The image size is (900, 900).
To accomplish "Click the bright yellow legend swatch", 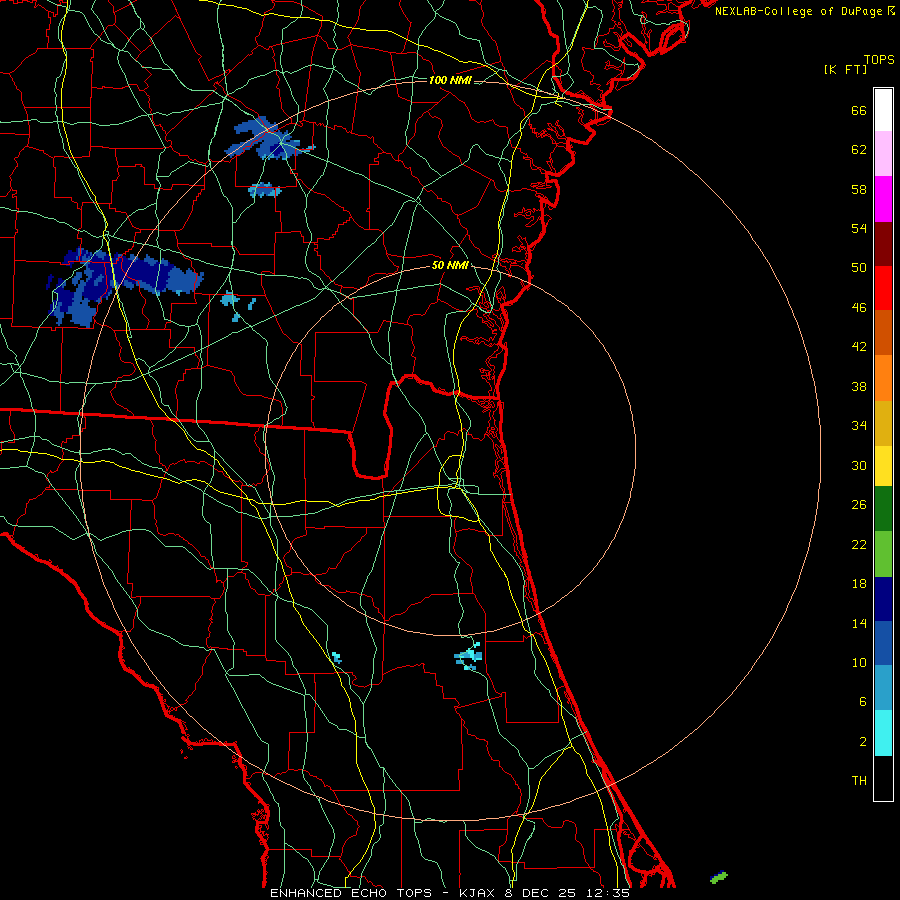I will [883, 466].
